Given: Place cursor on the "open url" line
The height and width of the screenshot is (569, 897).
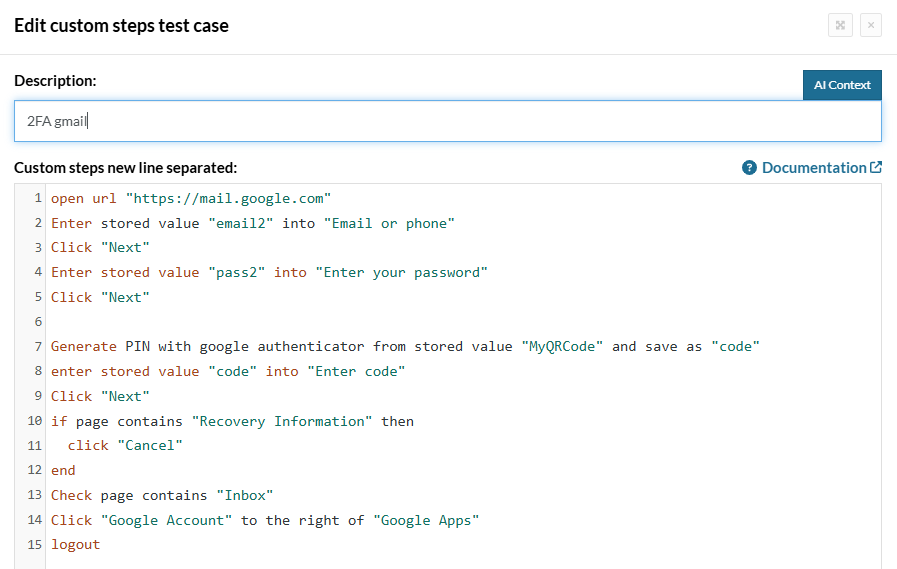Looking at the screenshot, I should 190,198.
